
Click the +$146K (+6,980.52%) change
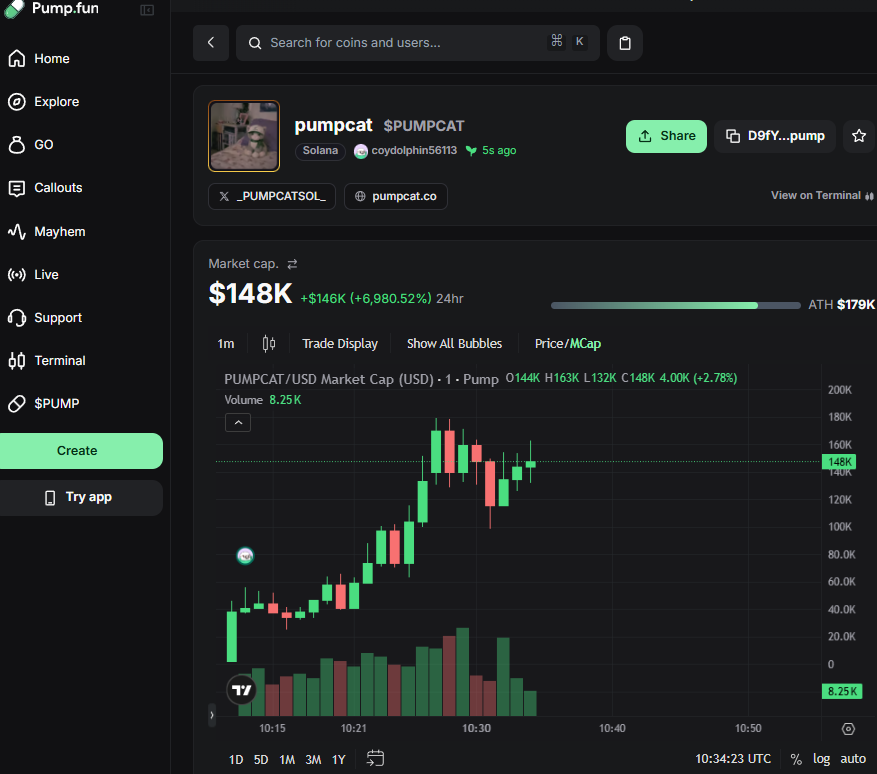click(x=366, y=299)
